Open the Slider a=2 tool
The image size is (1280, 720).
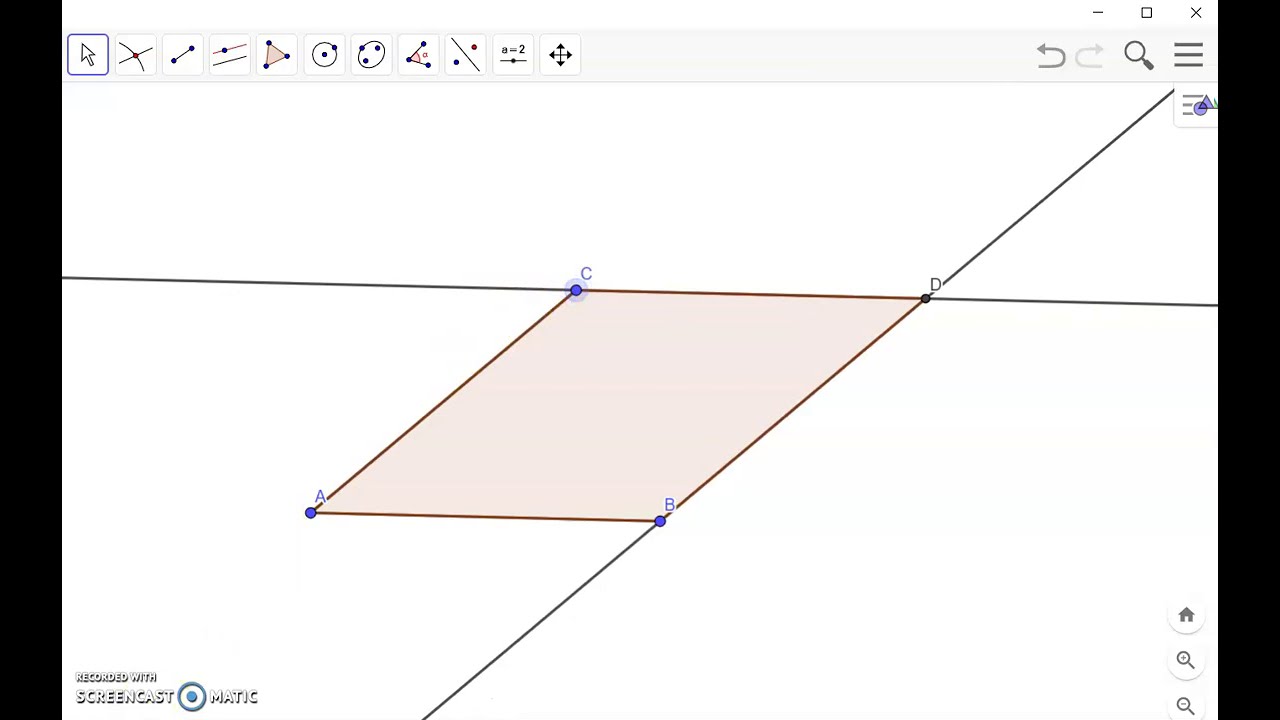tap(513, 55)
